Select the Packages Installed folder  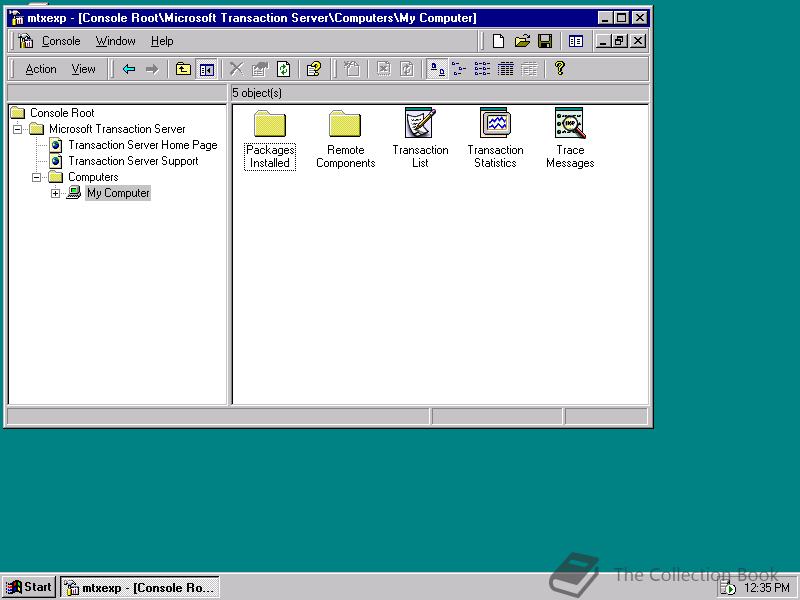click(270, 139)
